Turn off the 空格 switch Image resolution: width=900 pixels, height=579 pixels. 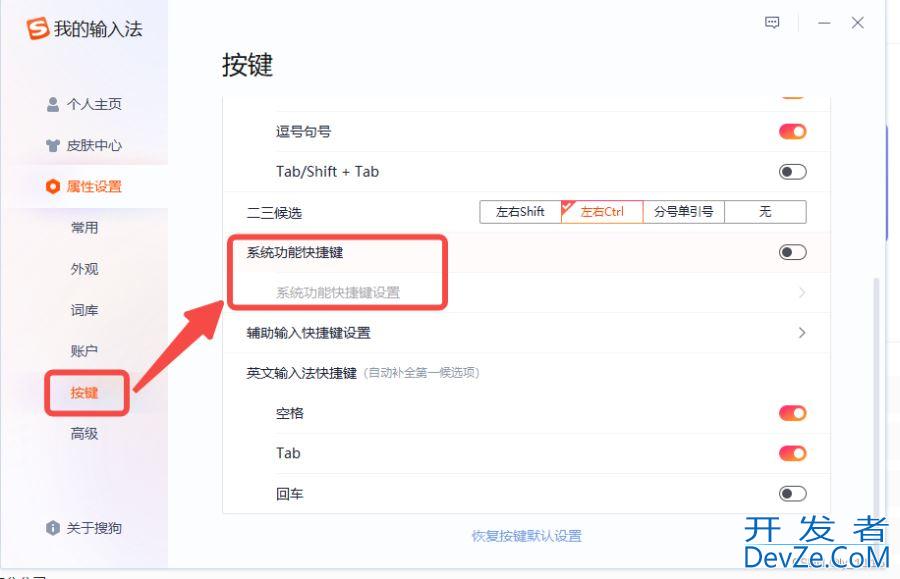[793, 413]
